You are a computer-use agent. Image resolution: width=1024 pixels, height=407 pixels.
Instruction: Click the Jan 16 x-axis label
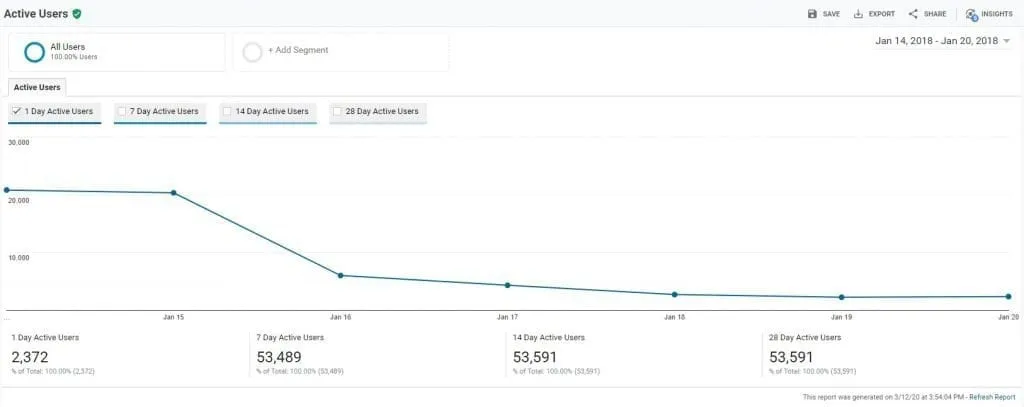coord(340,317)
